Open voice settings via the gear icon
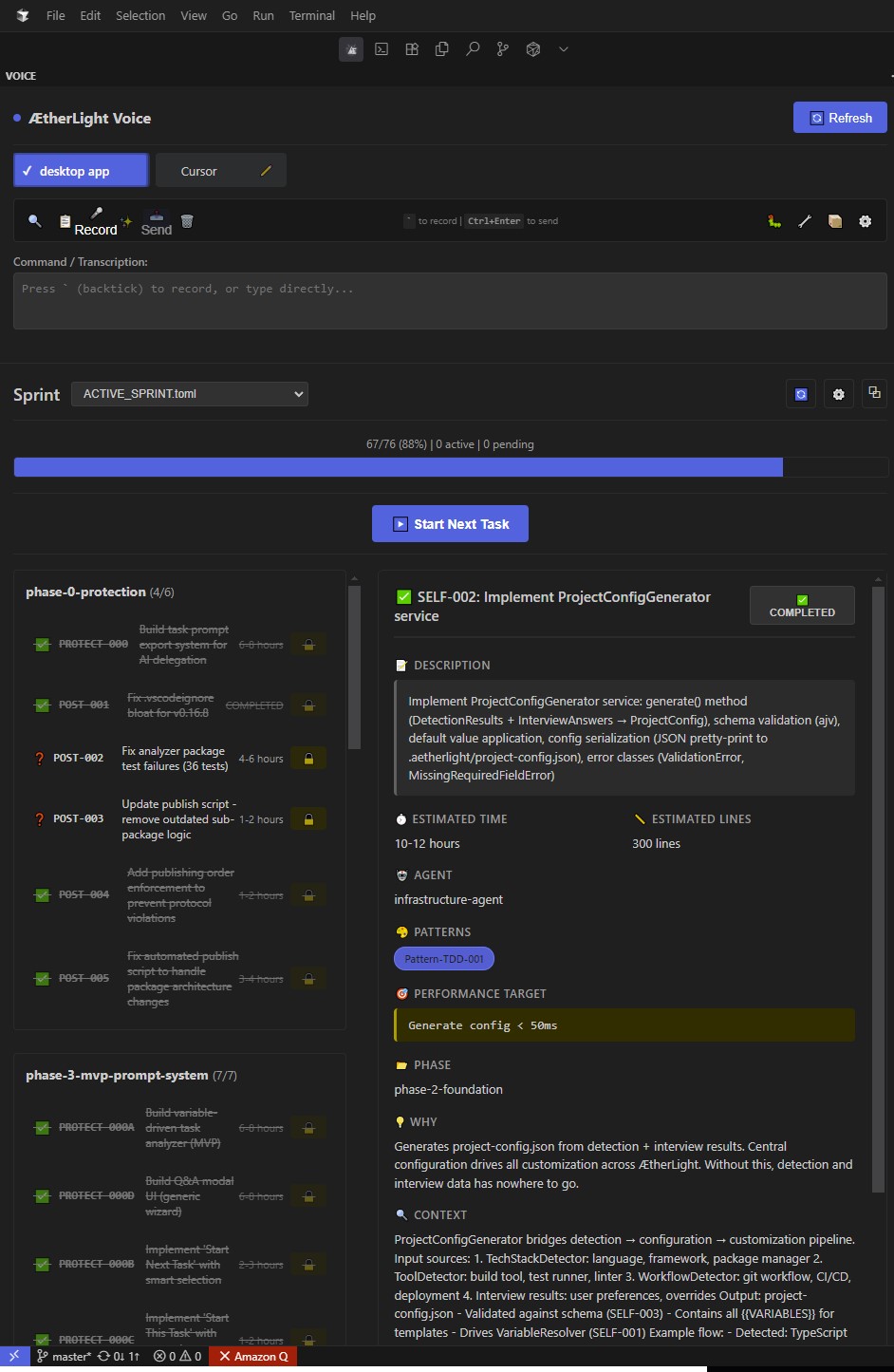894x1372 pixels. (x=865, y=221)
